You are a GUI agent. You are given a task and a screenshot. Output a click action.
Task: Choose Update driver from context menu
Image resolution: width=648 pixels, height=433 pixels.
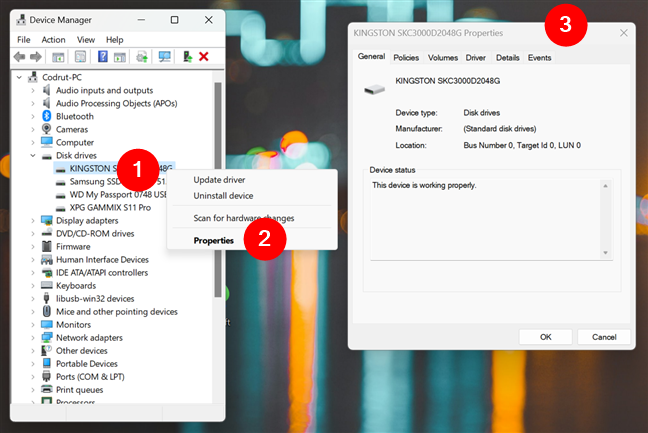(x=252, y=180)
